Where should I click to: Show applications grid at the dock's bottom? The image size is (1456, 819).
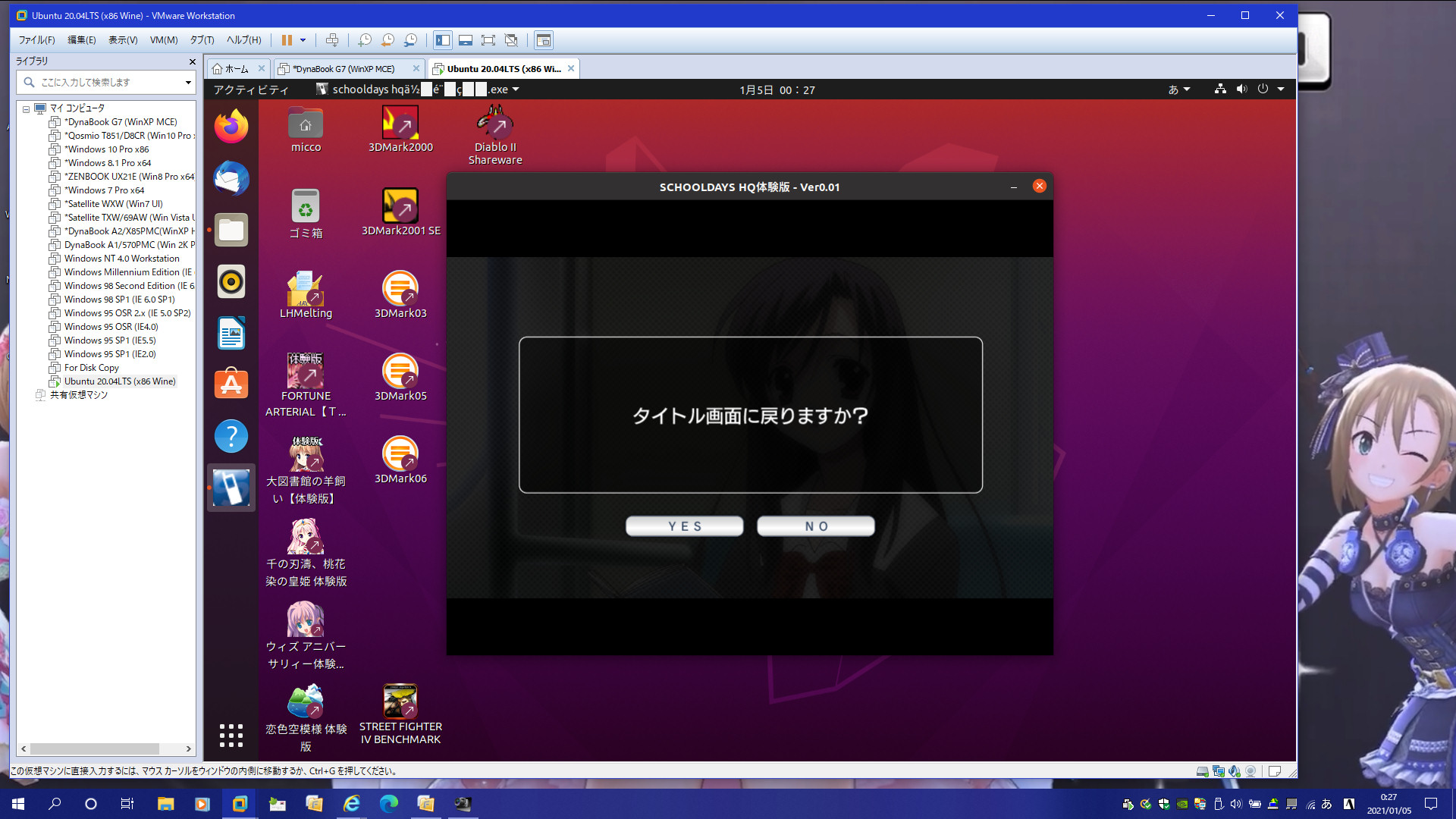231,735
